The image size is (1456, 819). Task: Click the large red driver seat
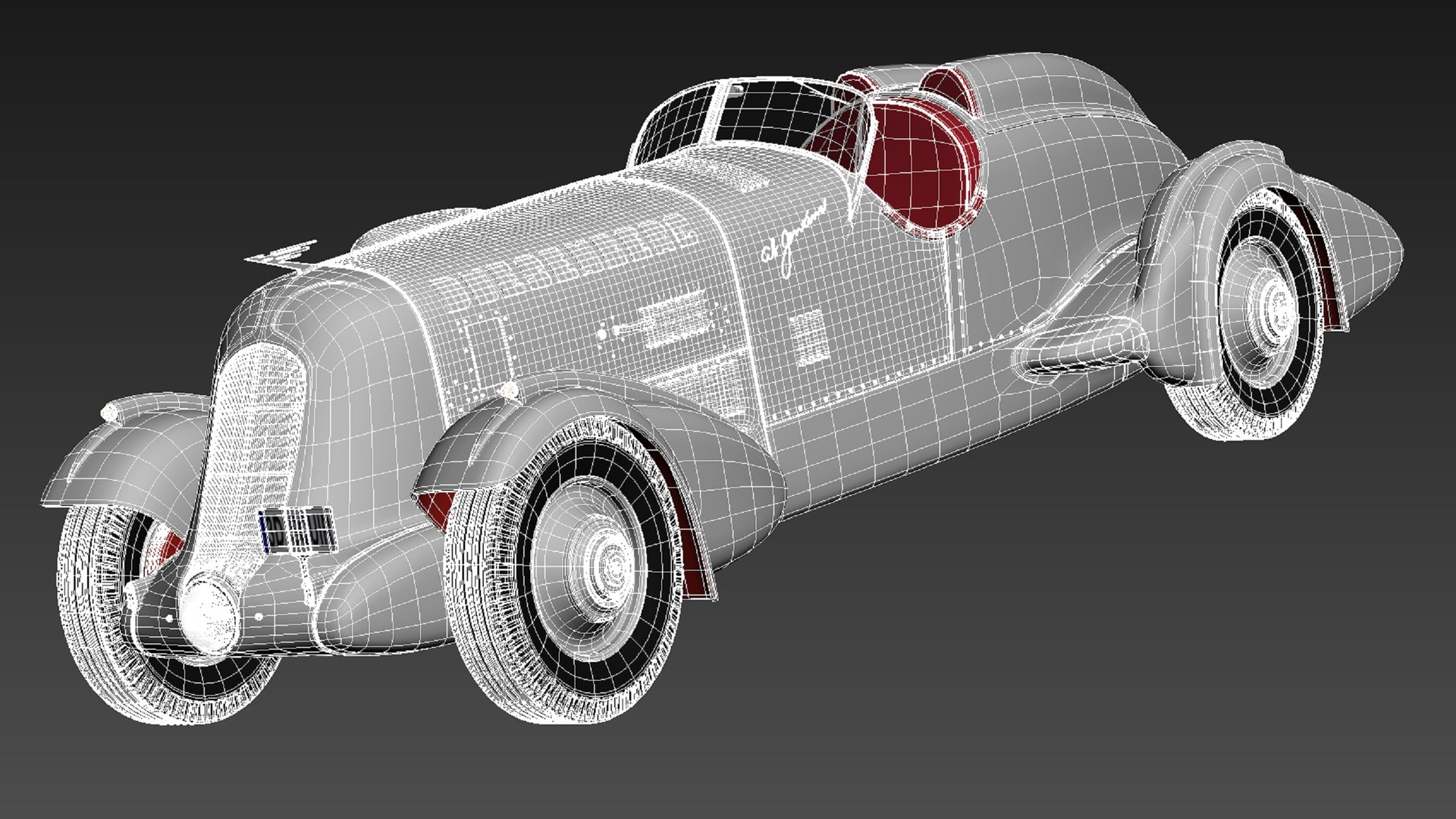(x=921, y=167)
